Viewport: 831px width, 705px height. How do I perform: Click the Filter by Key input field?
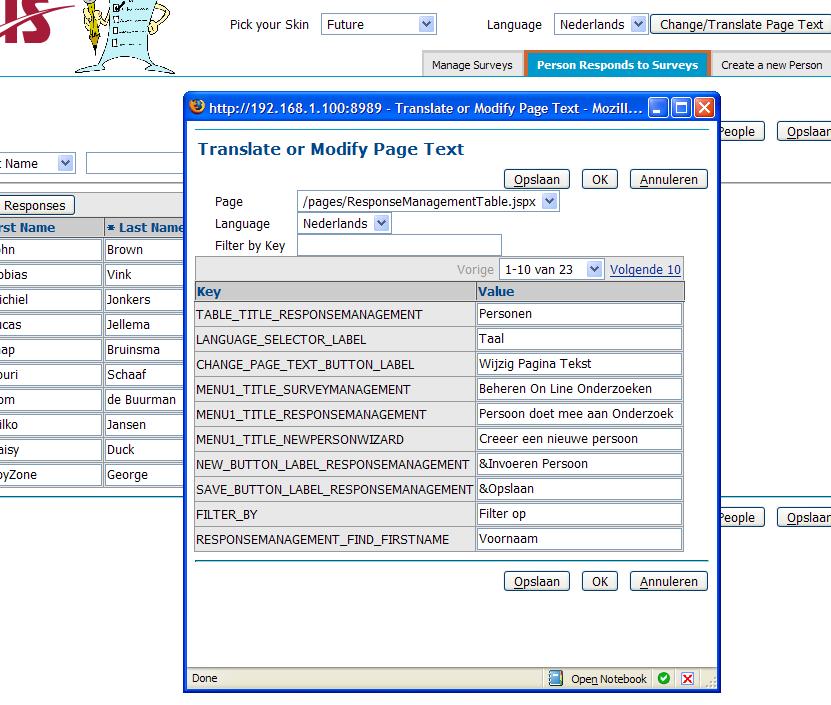399,246
